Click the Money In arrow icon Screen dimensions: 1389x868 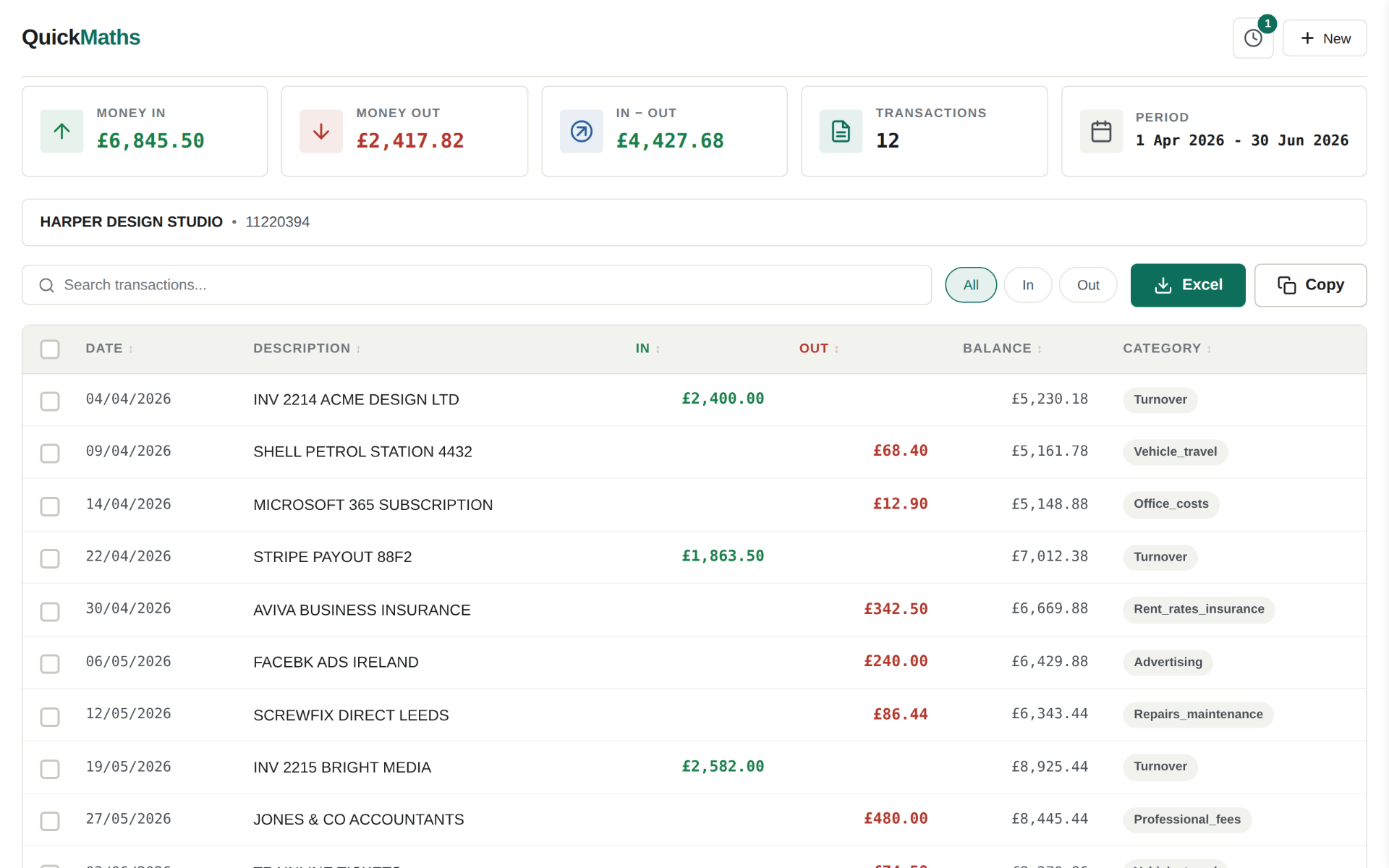click(x=61, y=131)
